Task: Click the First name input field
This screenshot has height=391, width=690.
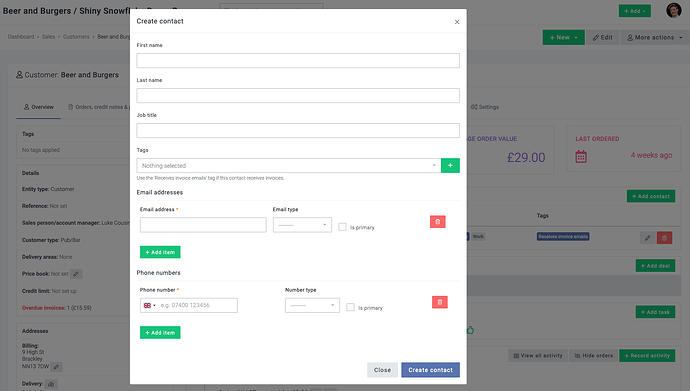Action: click(298, 61)
